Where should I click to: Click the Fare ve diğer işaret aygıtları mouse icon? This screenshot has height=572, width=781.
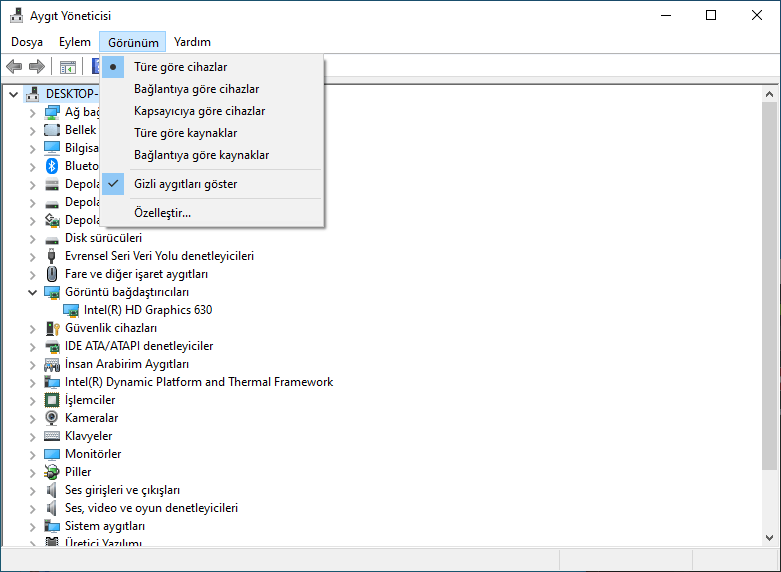pyautogui.click(x=52, y=274)
